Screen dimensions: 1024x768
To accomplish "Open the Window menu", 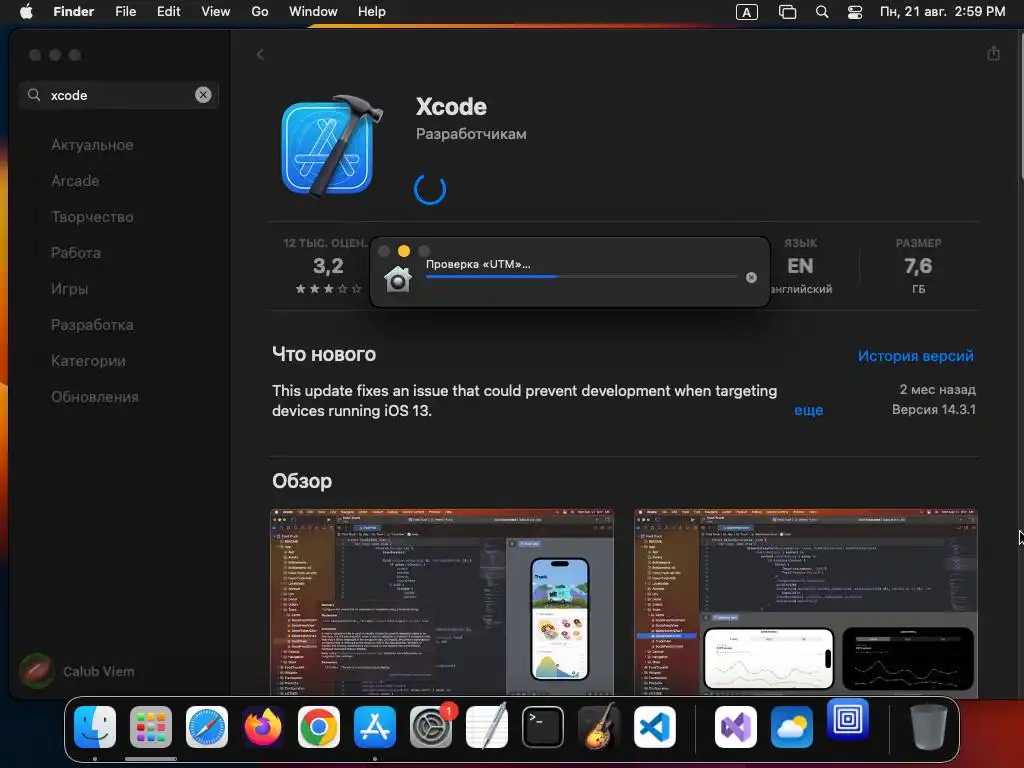I will [x=313, y=12].
